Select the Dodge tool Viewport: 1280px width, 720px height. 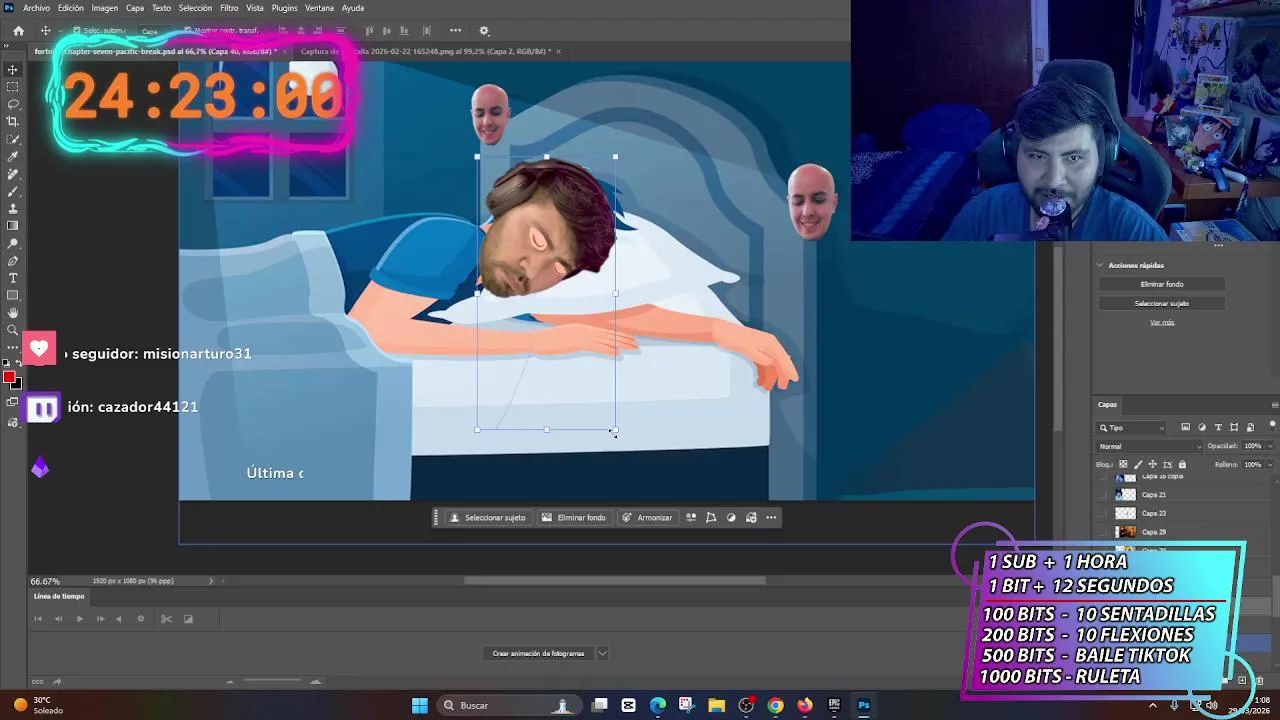pyautogui.click(x=13, y=243)
